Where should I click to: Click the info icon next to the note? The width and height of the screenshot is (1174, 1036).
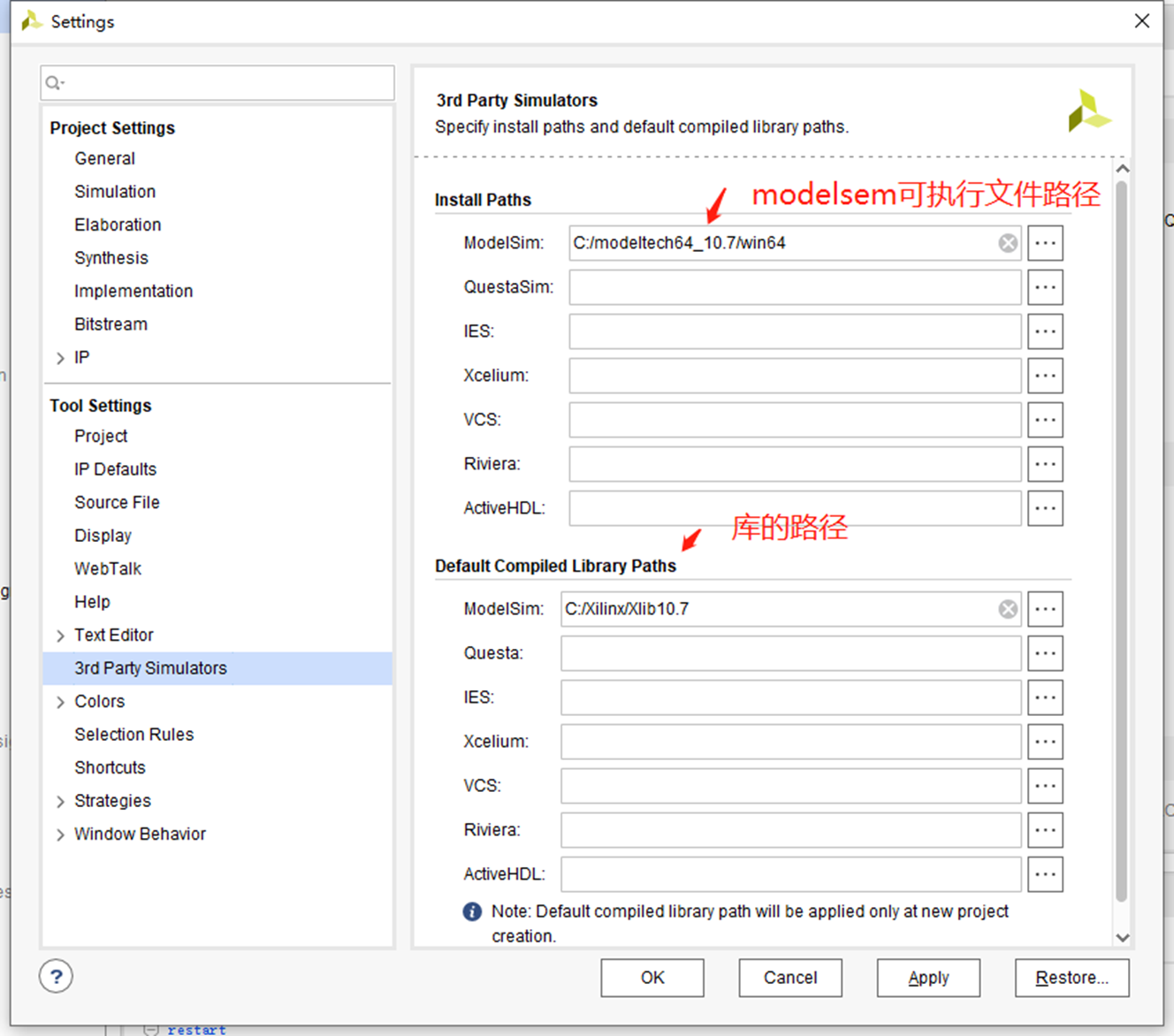471,910
